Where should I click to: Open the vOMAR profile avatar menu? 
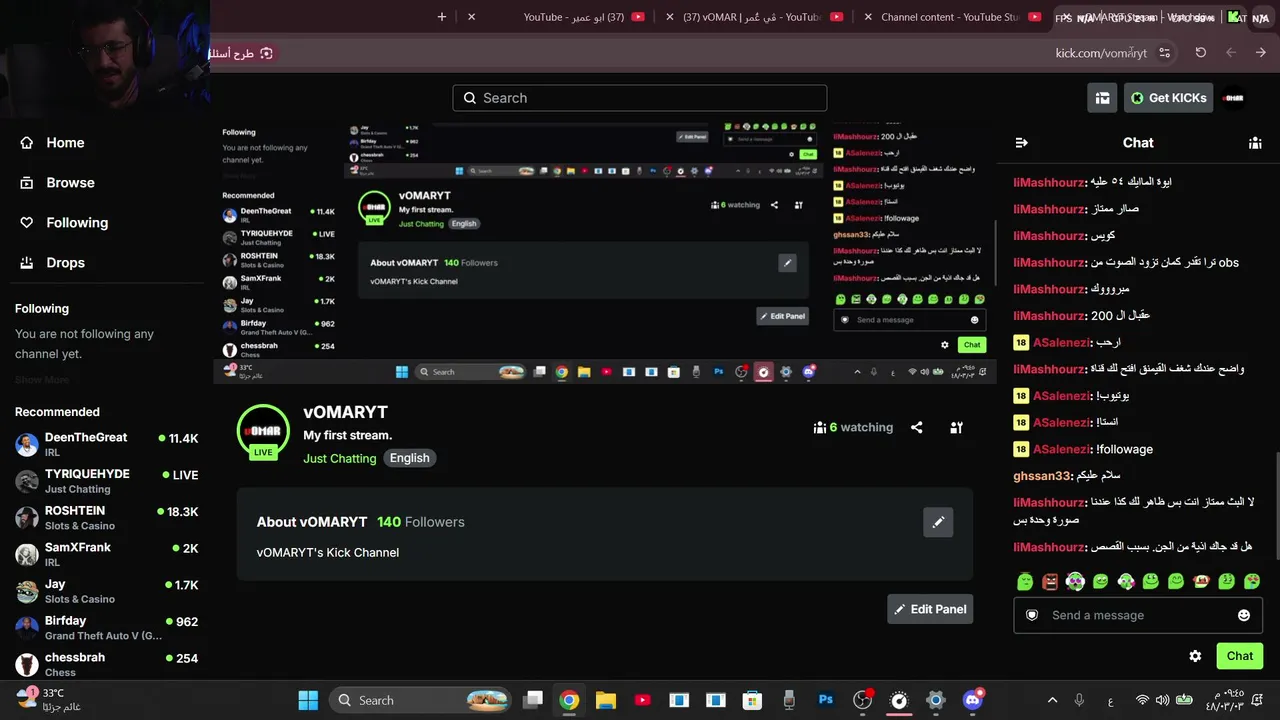1233,98
